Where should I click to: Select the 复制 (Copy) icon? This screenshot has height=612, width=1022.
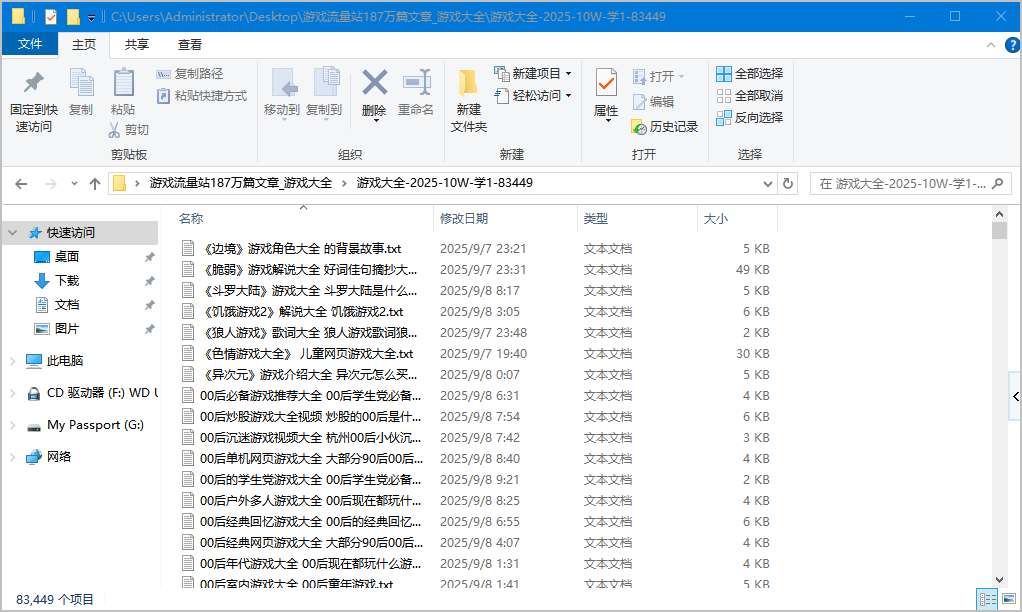pyautogui.click(x=80, y=95)
